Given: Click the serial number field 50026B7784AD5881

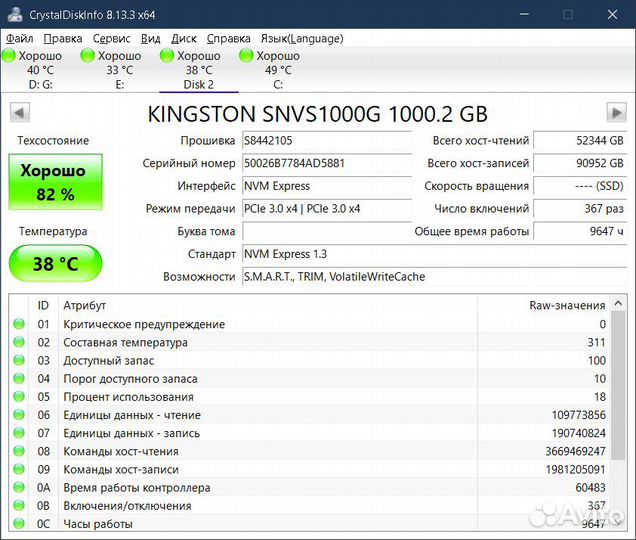Looking at the screenshot, I should [327, 164].
